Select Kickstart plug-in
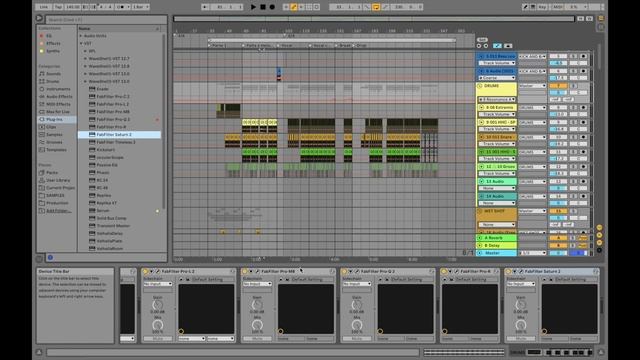The height and width of the screenshot is (360, 640). [106, 150]
